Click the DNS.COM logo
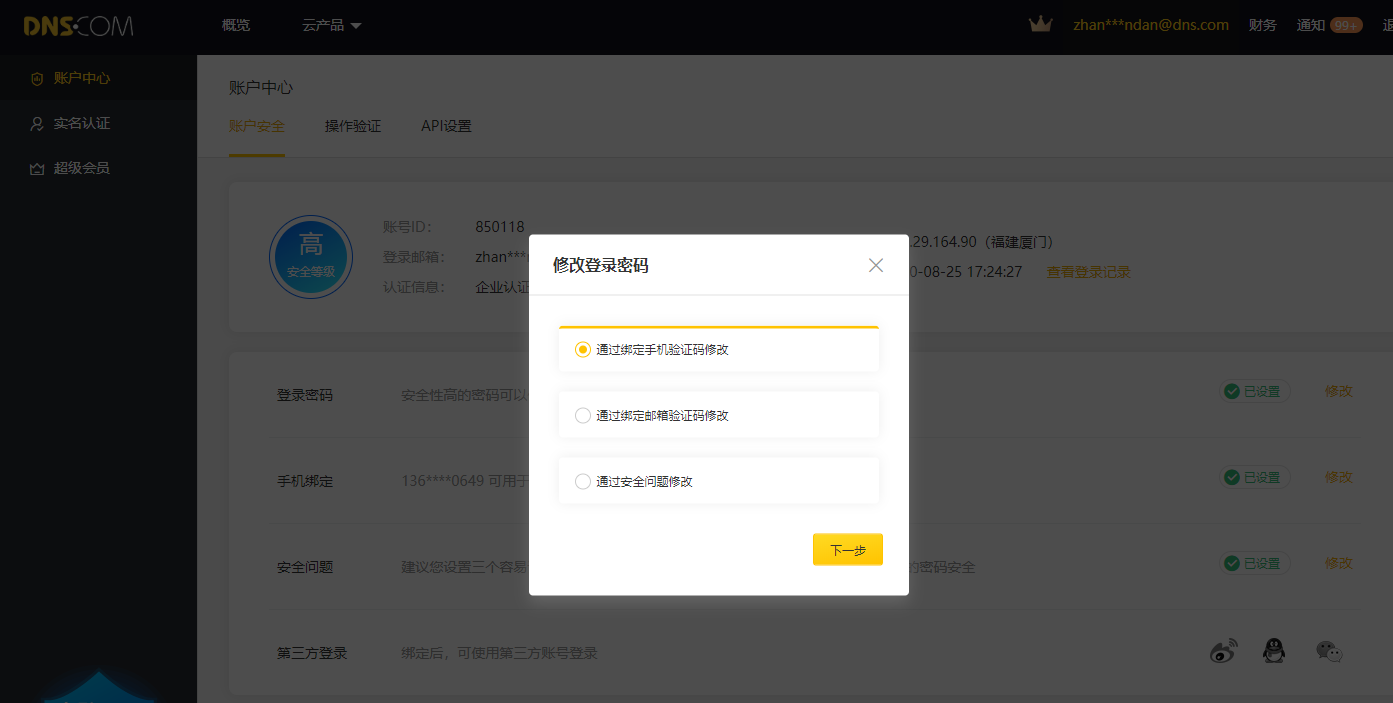Viewport: 1393px width, 703px height. (x=78, y=26)
